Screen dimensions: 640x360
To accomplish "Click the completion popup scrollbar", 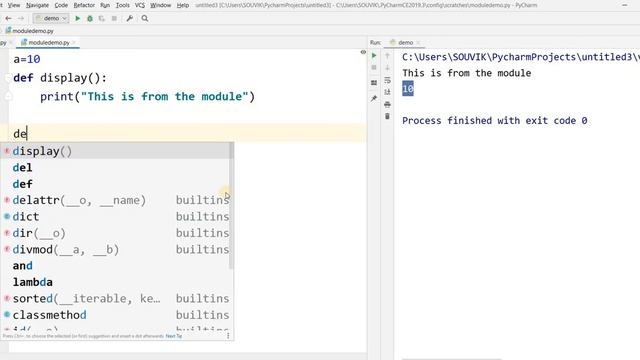I will tap(231, 206).
